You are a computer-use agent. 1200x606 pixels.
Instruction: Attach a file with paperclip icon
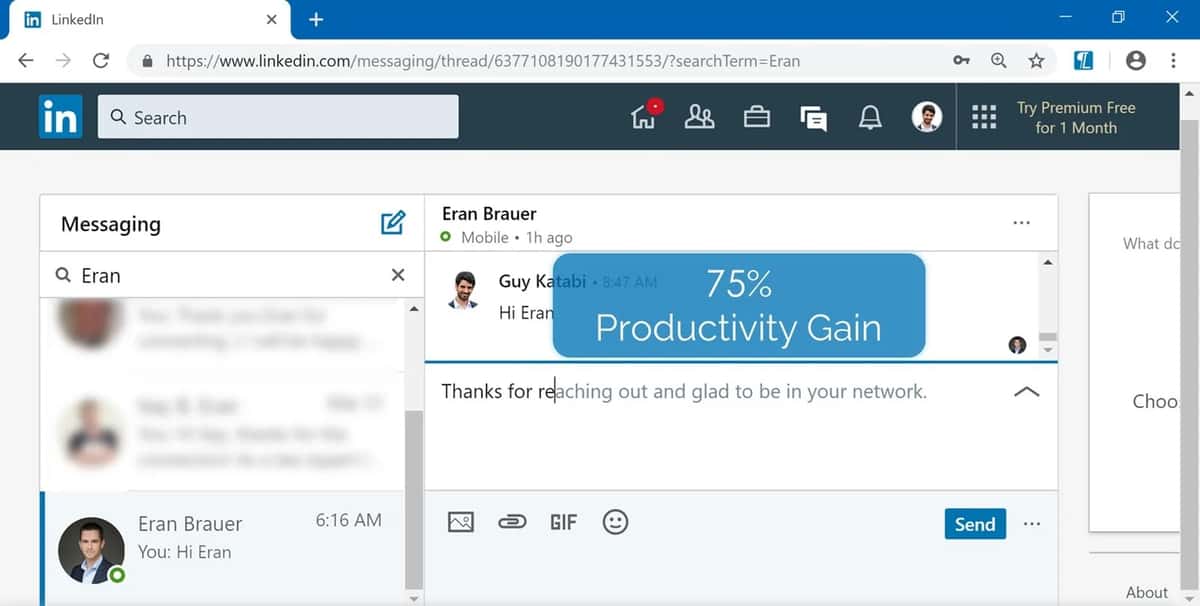[512, 522]
